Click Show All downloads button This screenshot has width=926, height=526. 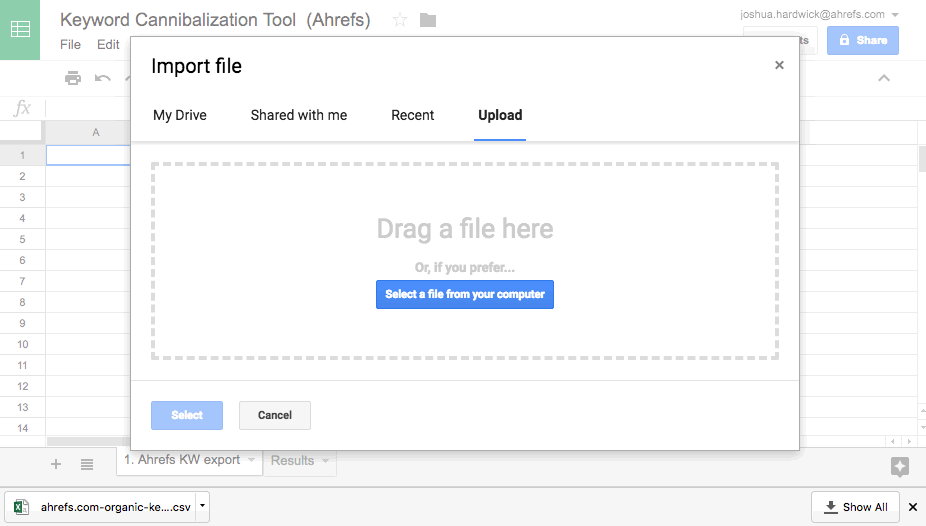click(x=855, y=507)
